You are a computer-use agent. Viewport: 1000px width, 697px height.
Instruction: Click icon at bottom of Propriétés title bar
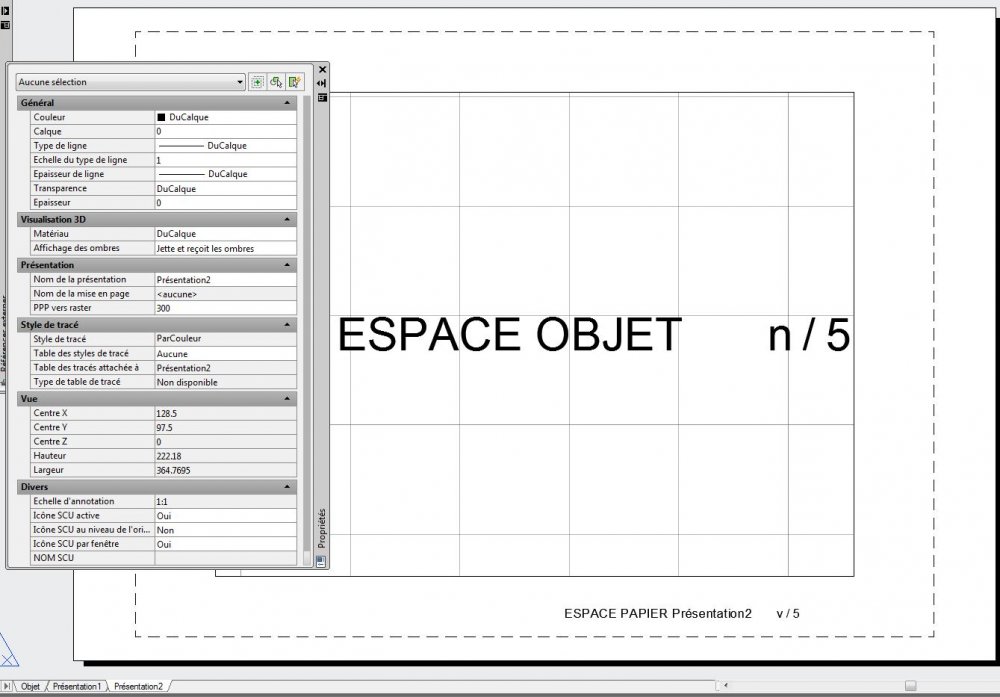point(321,561)
